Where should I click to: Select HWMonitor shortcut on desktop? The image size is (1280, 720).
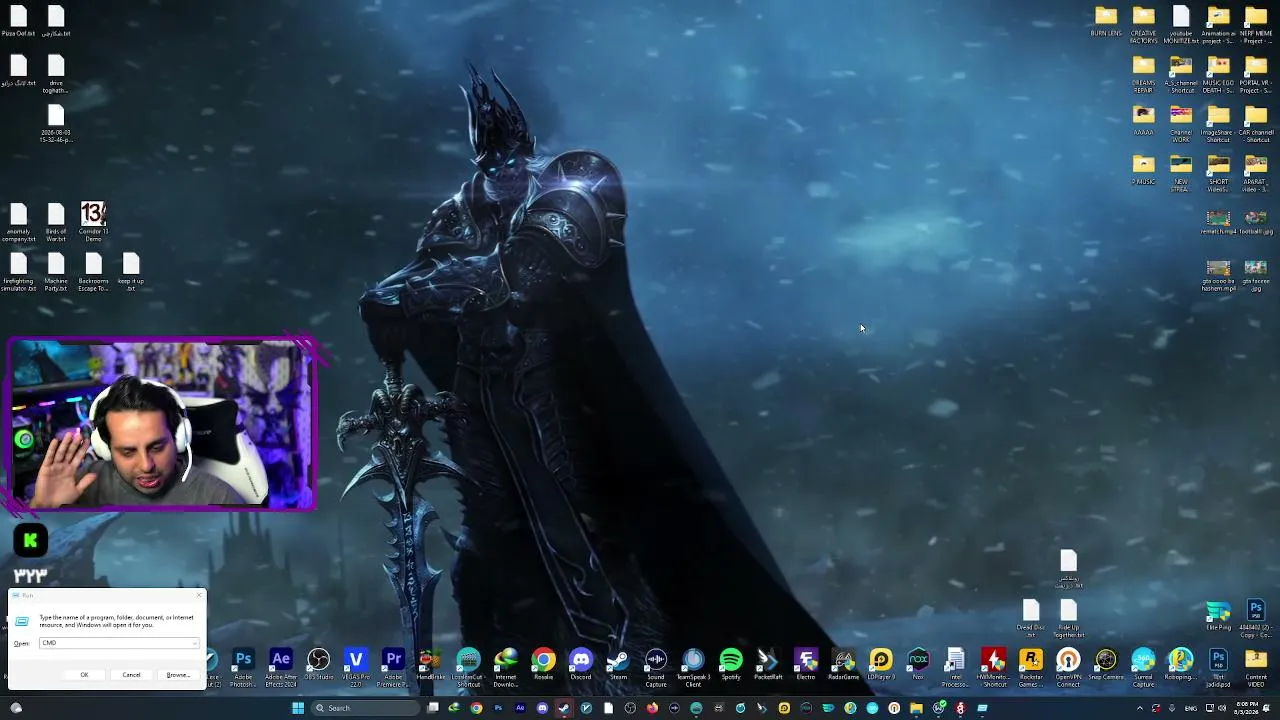[x=993, y=667]
